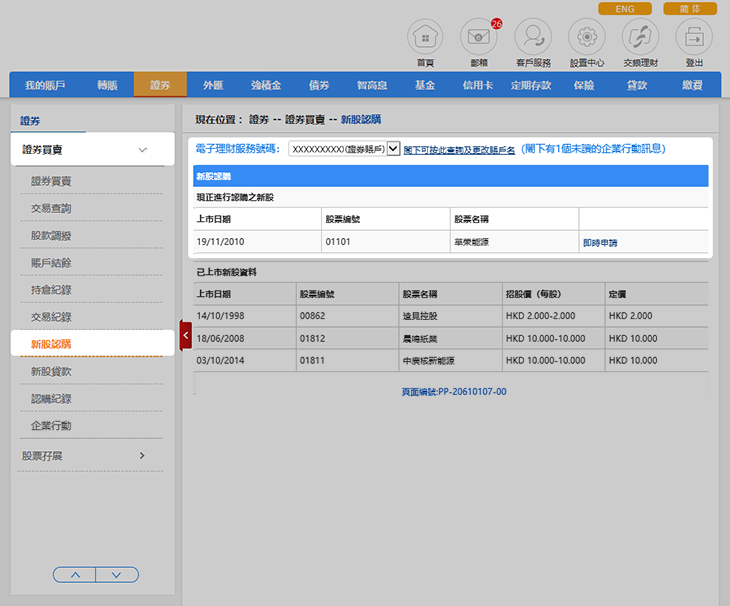
Task: Open customer service (客戶服務) icon
Action: (532, 38)
